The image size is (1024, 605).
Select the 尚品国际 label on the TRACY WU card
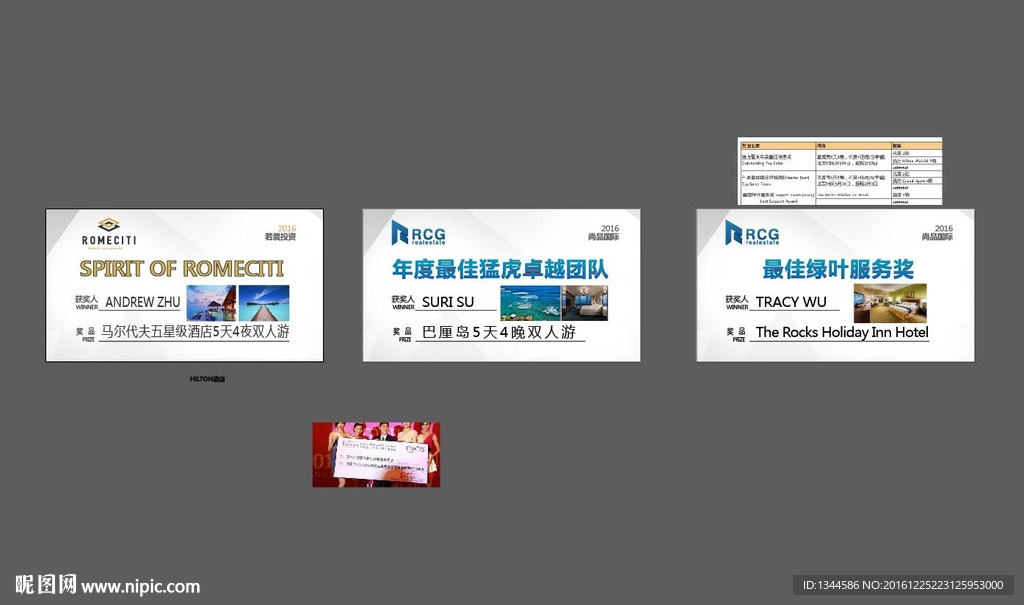[x=937, y=237]
